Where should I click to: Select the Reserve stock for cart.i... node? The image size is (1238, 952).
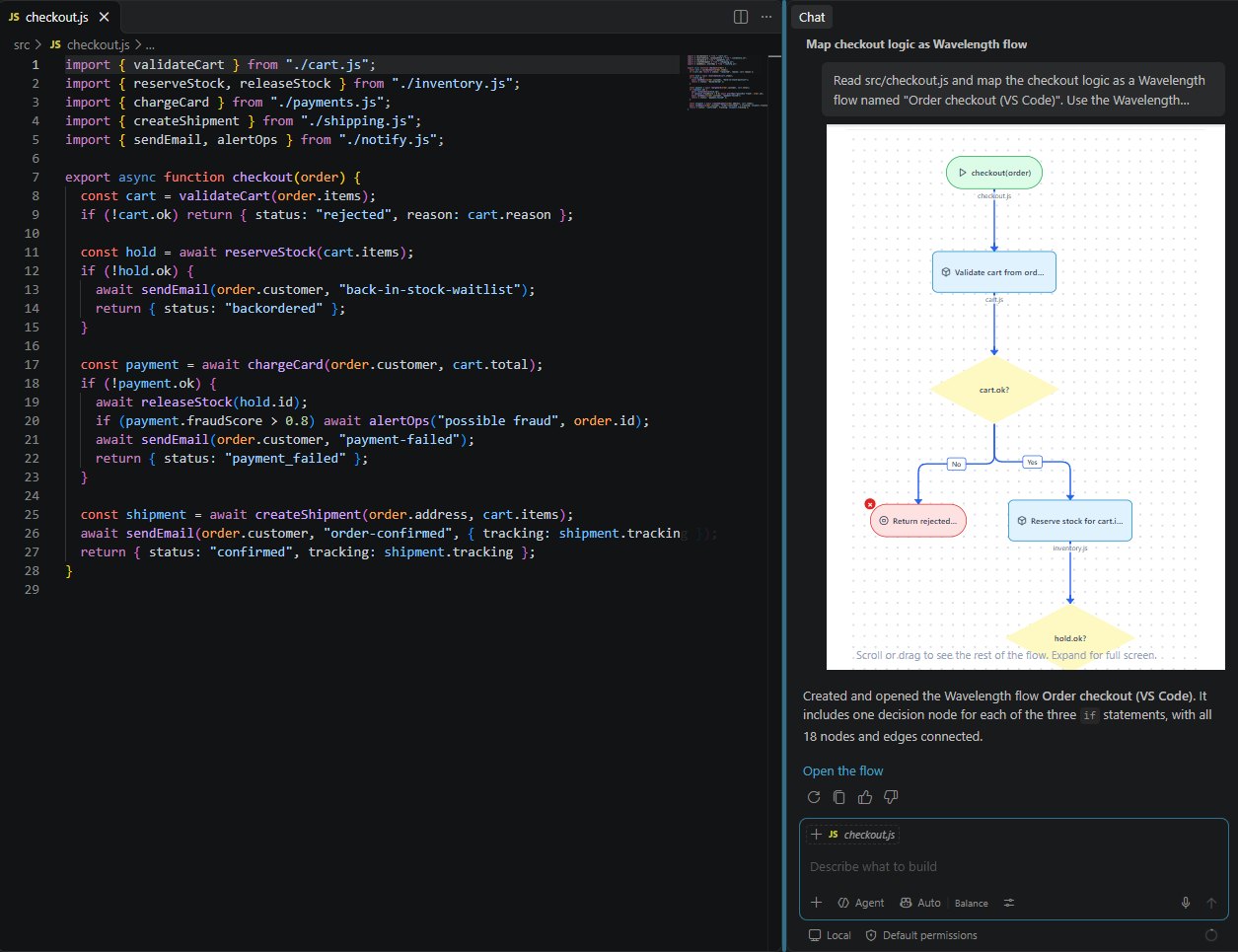pos(1070,521)
